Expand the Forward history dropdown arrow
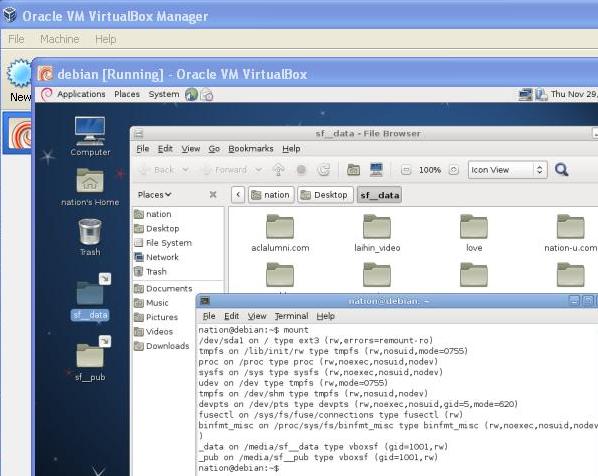598x476 pixels. (x=259, y=169)
